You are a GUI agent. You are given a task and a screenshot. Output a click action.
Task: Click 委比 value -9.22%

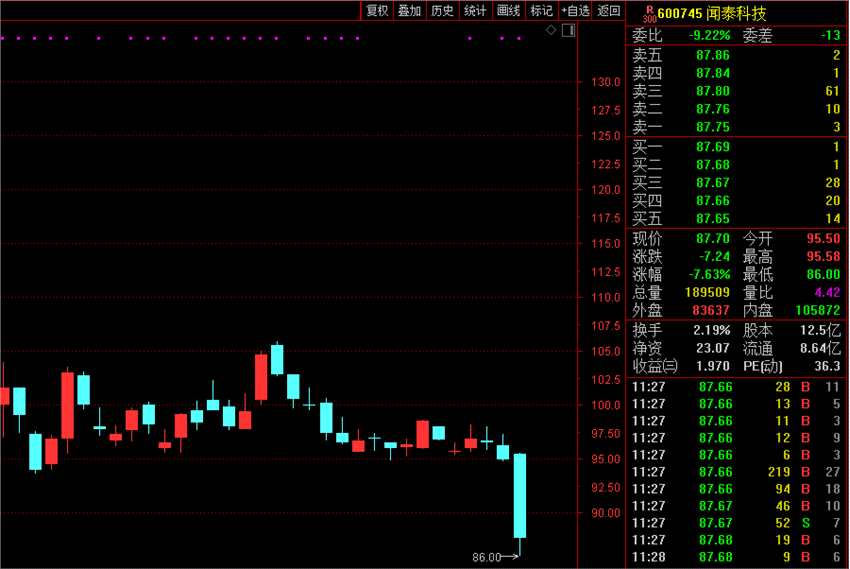(710, 35)
